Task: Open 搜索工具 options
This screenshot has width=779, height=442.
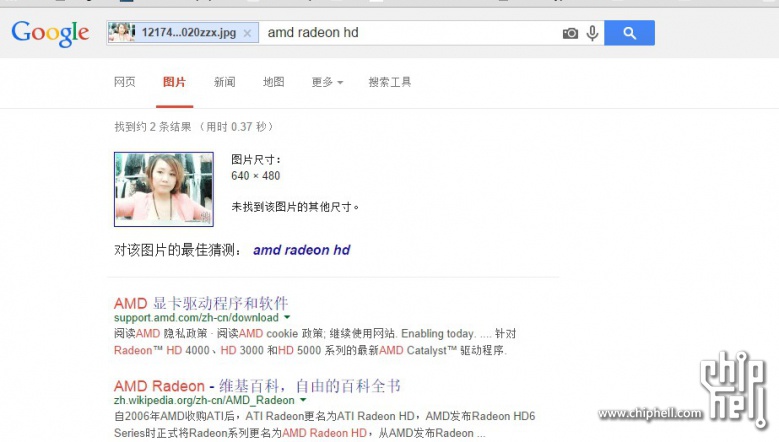Action: pos(390,82)
